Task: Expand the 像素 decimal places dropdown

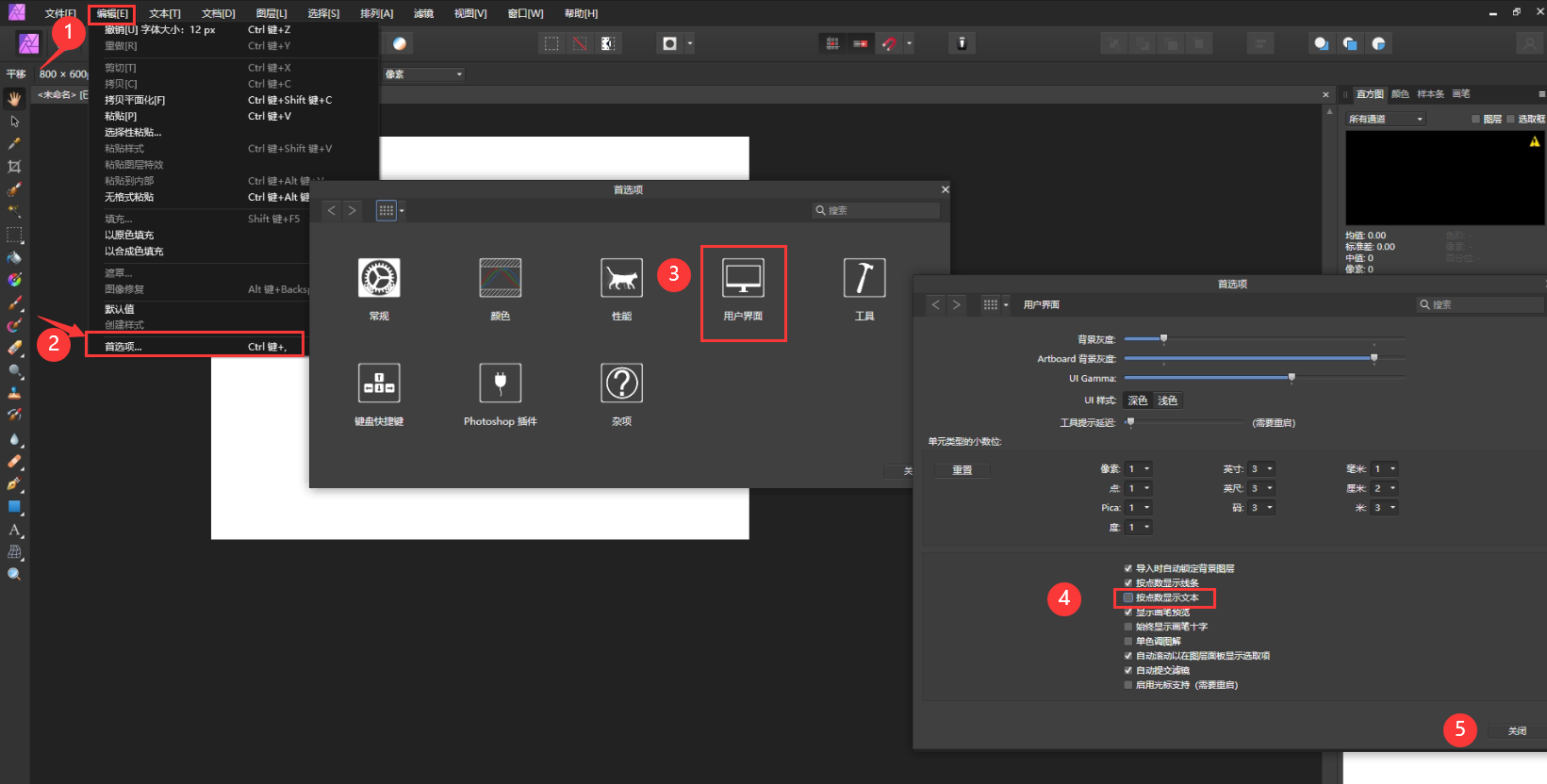Action: click(x=1139, y=469)
